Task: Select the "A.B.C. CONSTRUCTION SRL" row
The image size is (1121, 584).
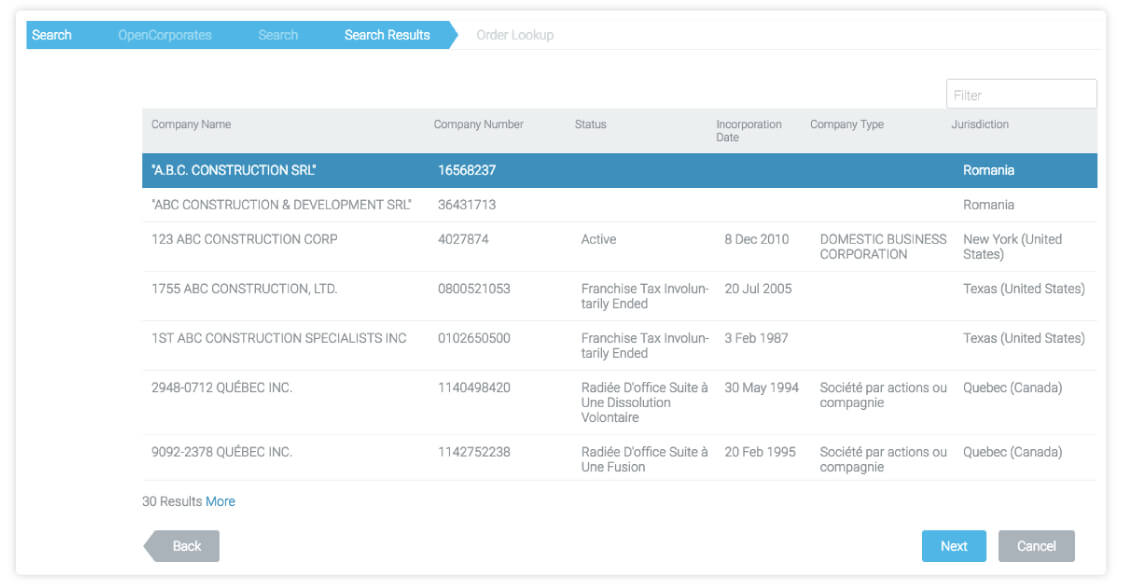Action: [619, 170]
